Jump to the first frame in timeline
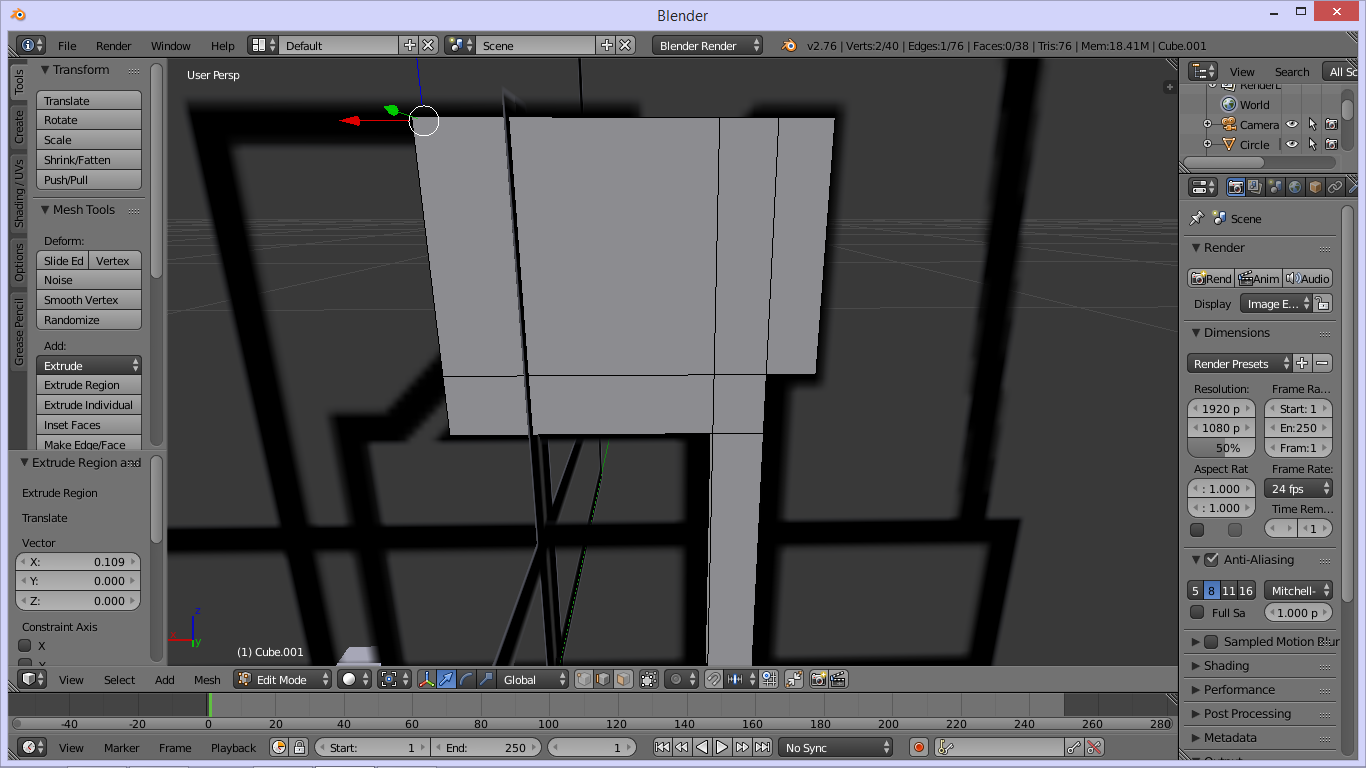 (x=662, y=747)
